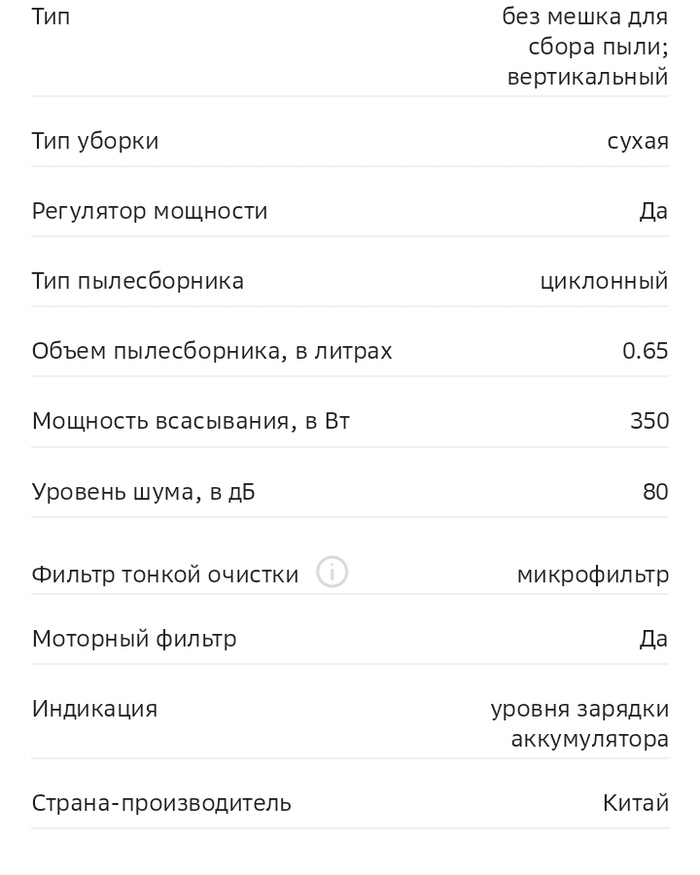
Task: Select the уровня зарядки аккумулятора value
Action: 580,724
